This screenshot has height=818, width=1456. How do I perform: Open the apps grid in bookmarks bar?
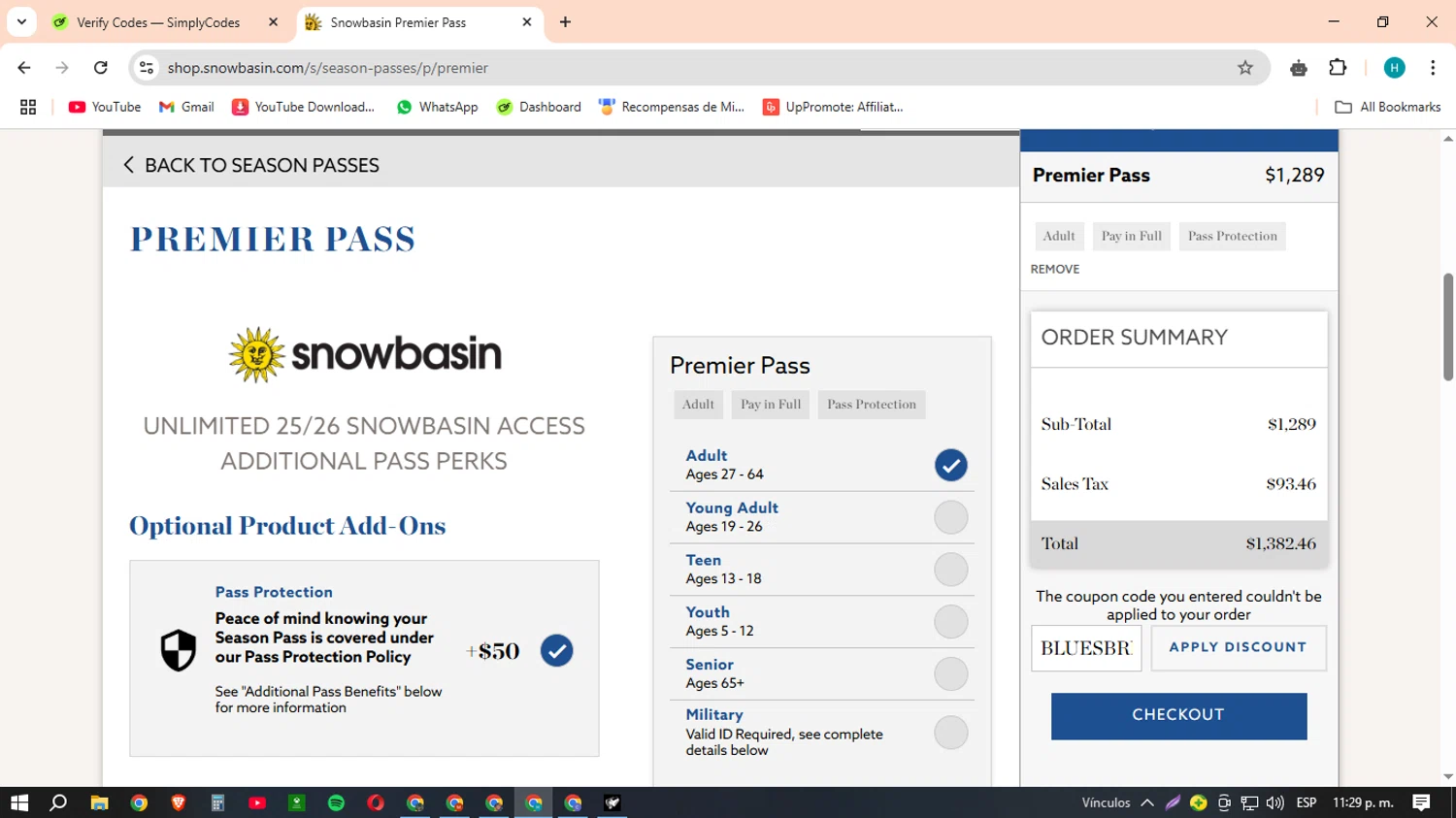(x=28, y=107)
